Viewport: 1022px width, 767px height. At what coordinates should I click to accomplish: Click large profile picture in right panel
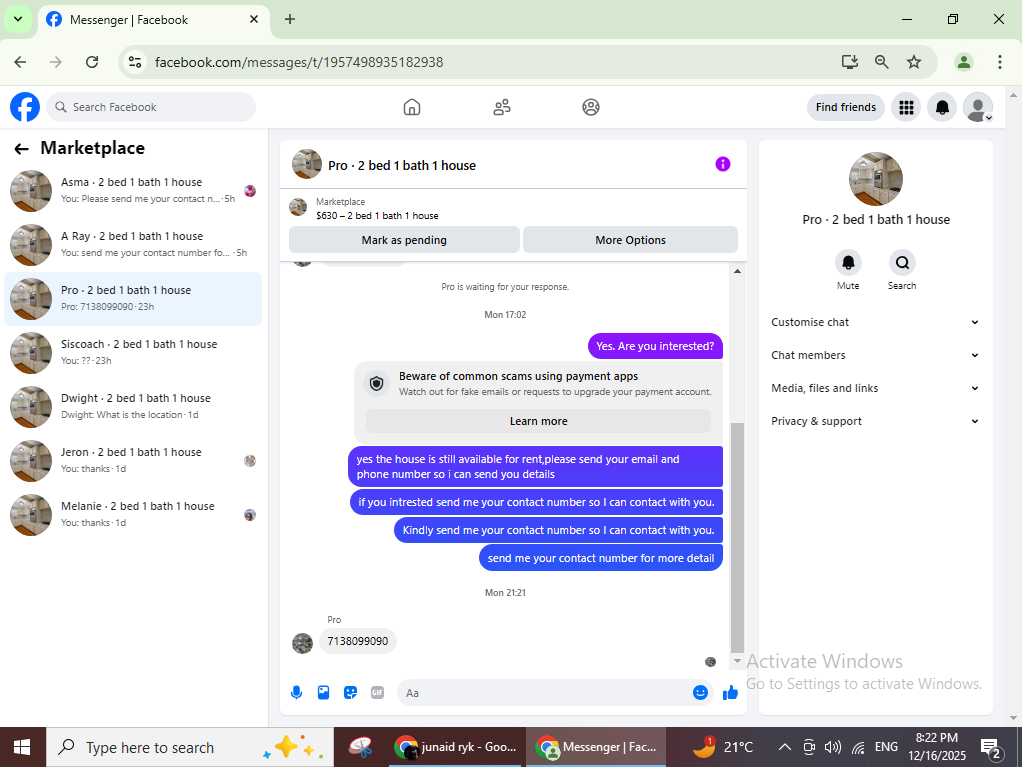875,179
